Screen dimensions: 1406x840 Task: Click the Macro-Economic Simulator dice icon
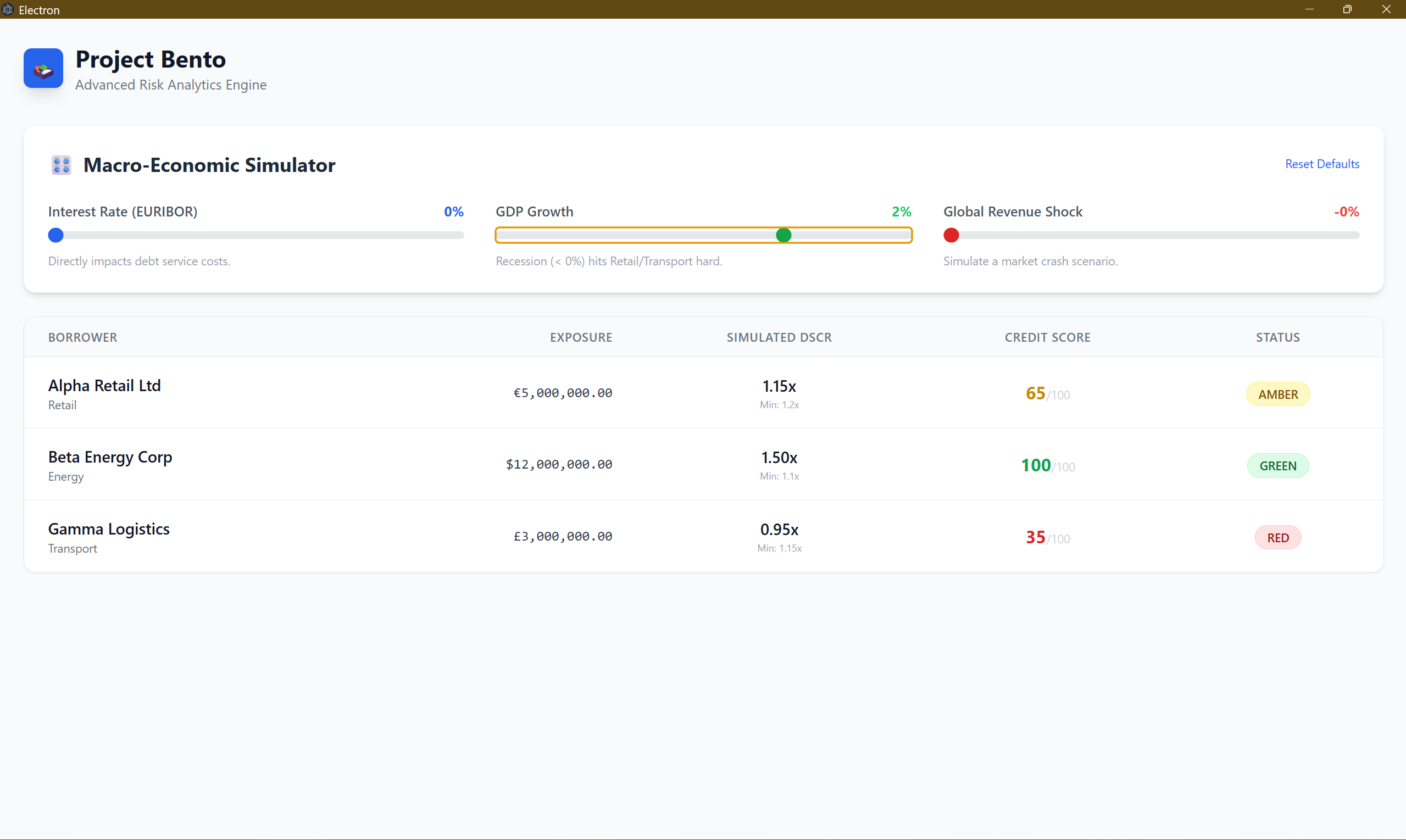tap(61, 165)
